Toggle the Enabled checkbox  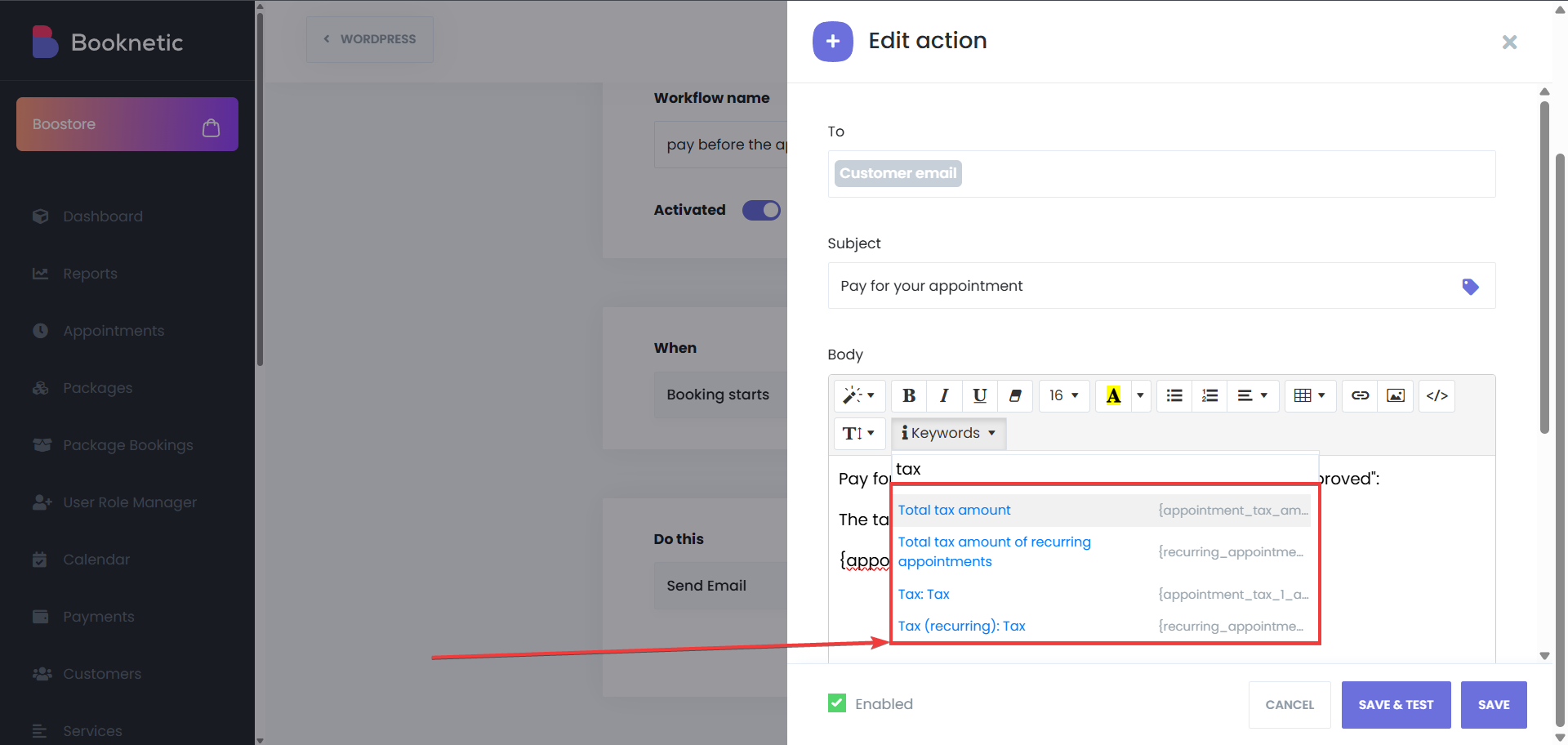(x=837, y=703)
